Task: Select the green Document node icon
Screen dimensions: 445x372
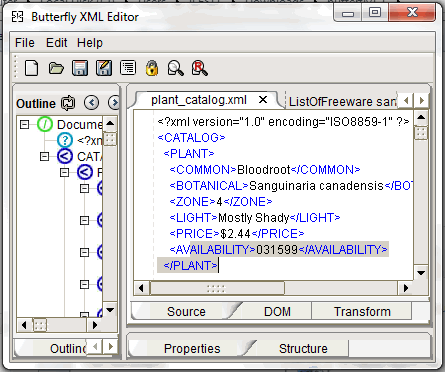Action: (45, 124)
